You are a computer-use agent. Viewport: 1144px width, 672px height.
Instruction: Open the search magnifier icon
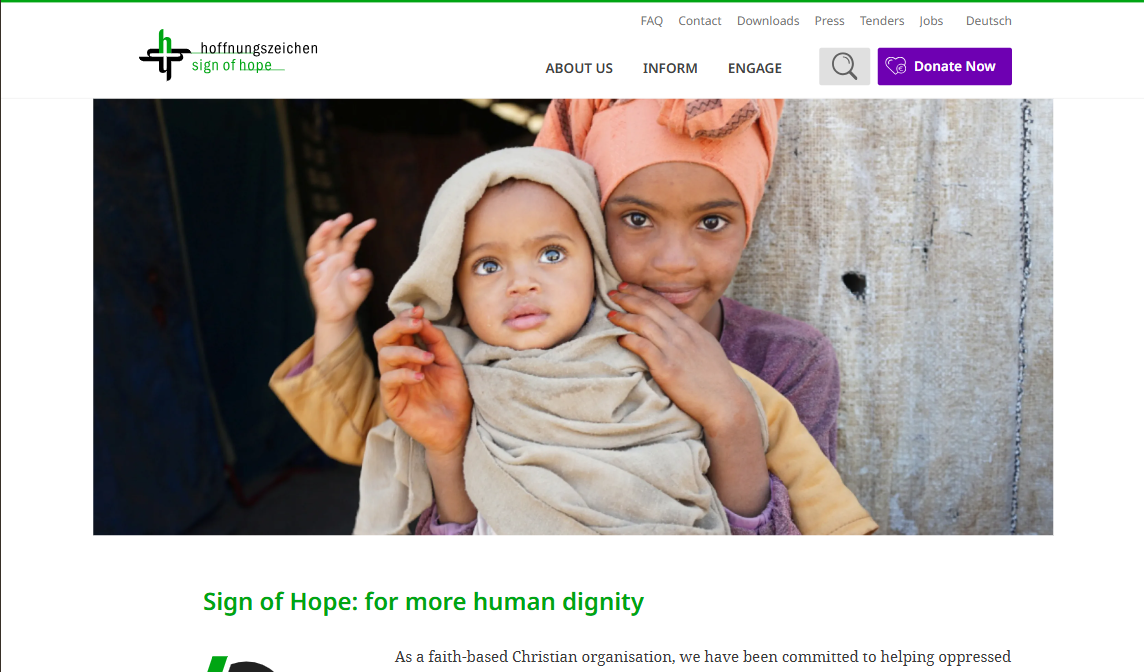[844, 66]
